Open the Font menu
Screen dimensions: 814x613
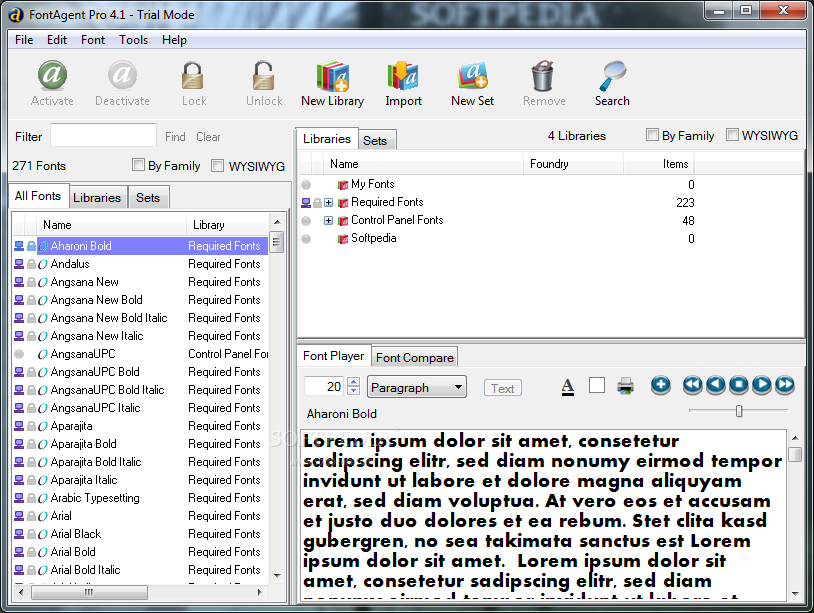93,40
